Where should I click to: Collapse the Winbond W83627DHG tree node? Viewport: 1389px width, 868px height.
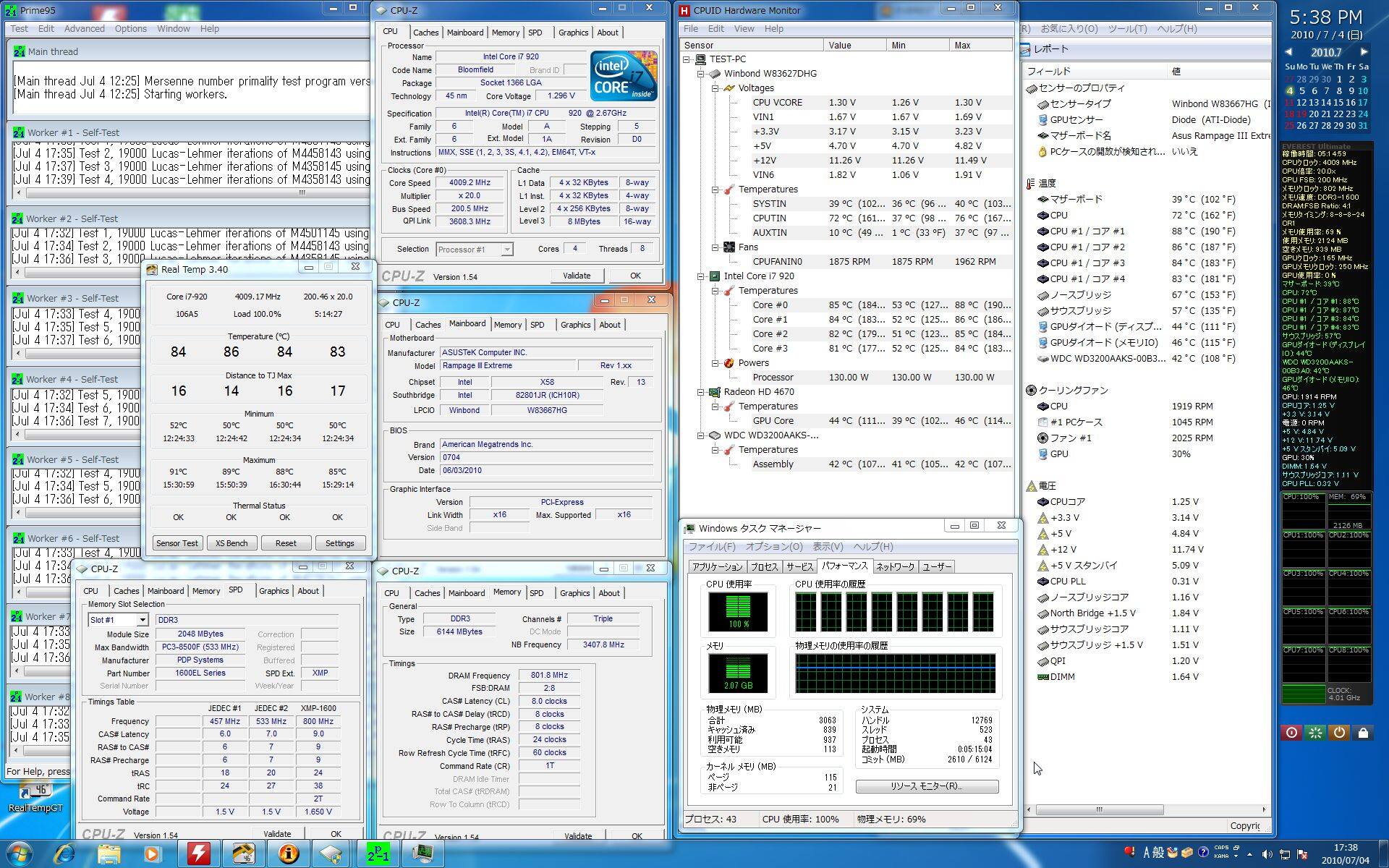click(701, 74)
